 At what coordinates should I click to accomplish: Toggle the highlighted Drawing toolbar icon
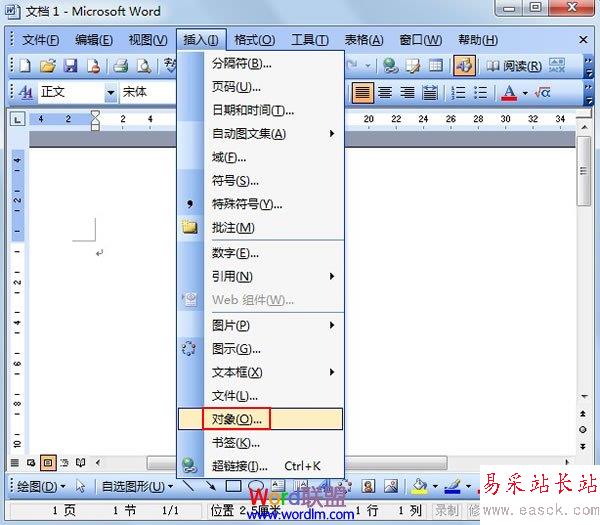tap(464, 65)
